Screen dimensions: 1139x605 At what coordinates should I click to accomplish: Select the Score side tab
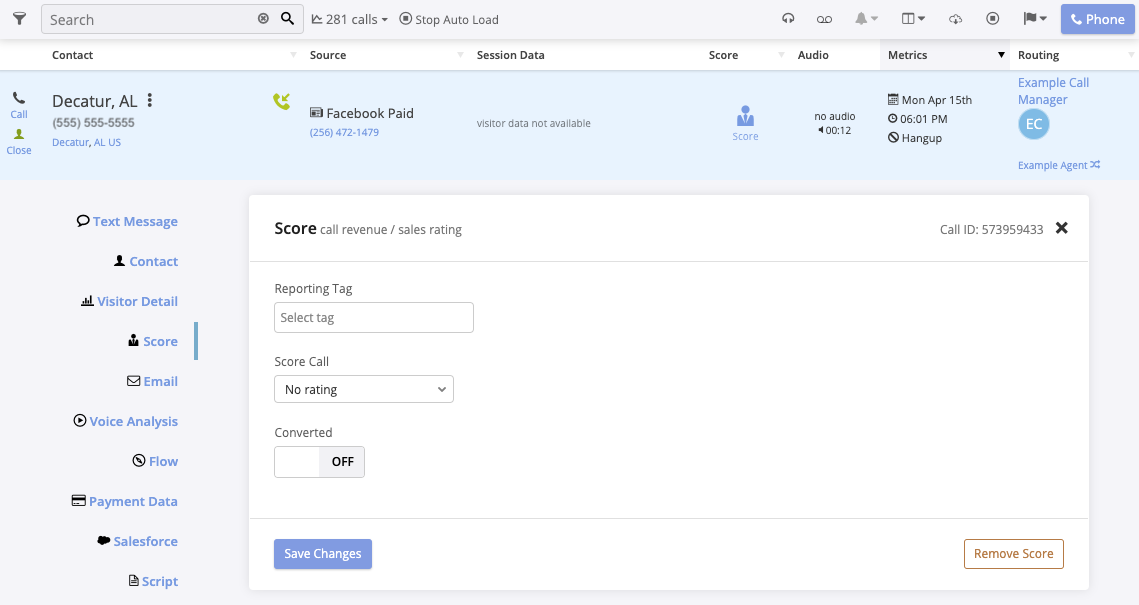click(153, 341)
